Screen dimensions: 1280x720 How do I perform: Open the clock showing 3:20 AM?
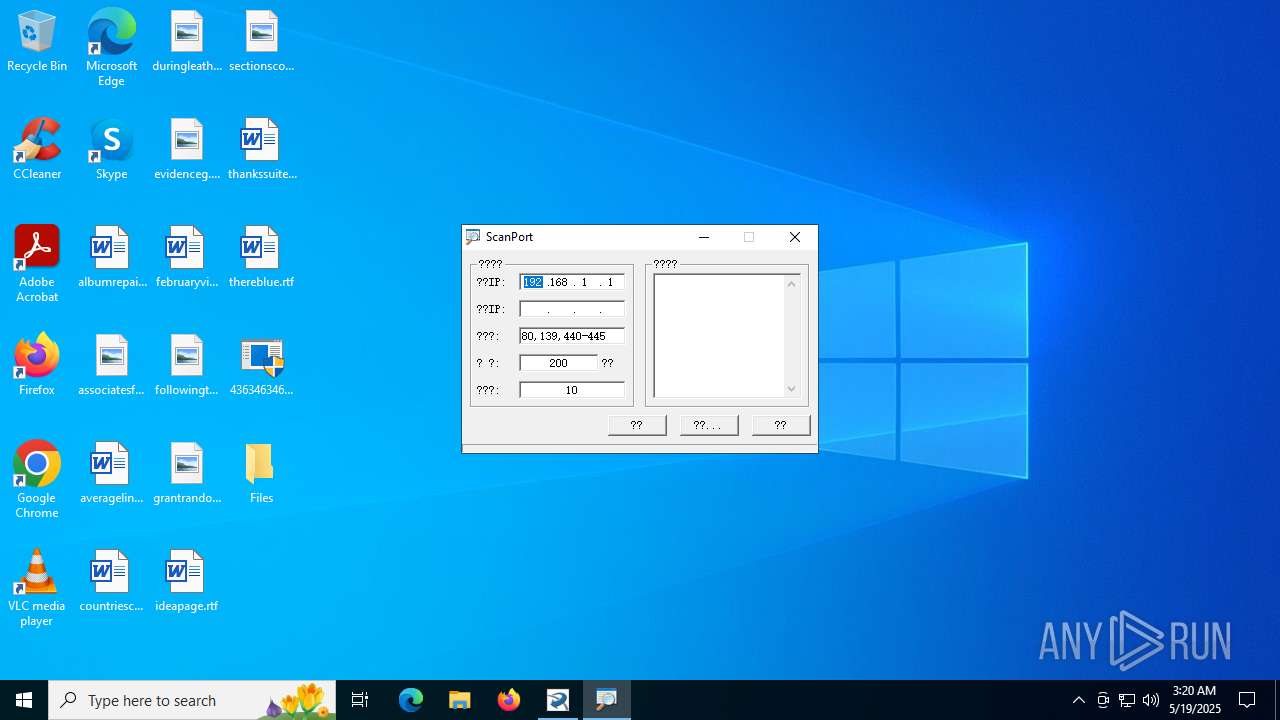(1194, 700)
